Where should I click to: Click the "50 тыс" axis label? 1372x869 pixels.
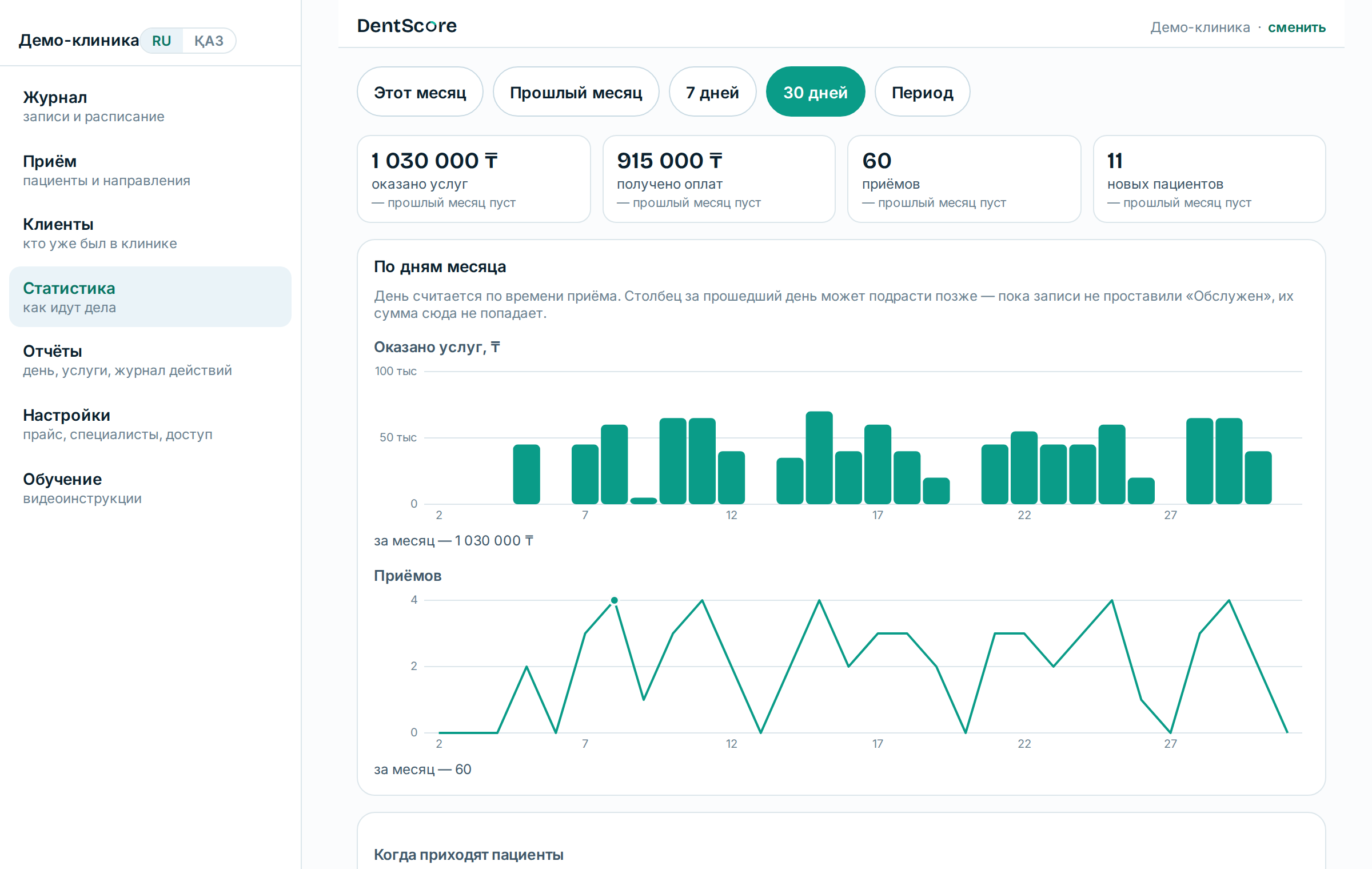pyautogui.click(x=398, y=437)
